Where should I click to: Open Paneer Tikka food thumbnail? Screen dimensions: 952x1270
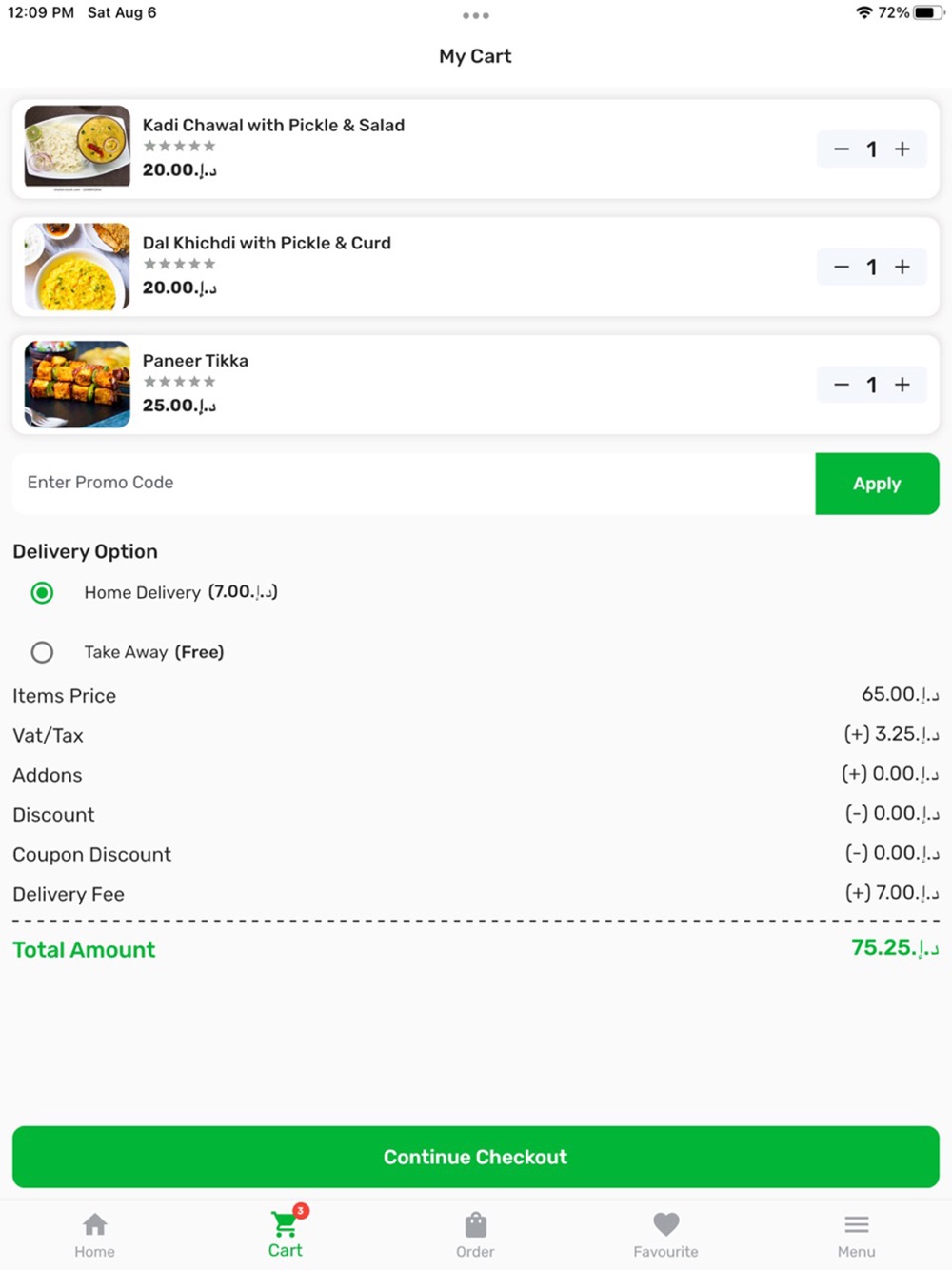77,385
